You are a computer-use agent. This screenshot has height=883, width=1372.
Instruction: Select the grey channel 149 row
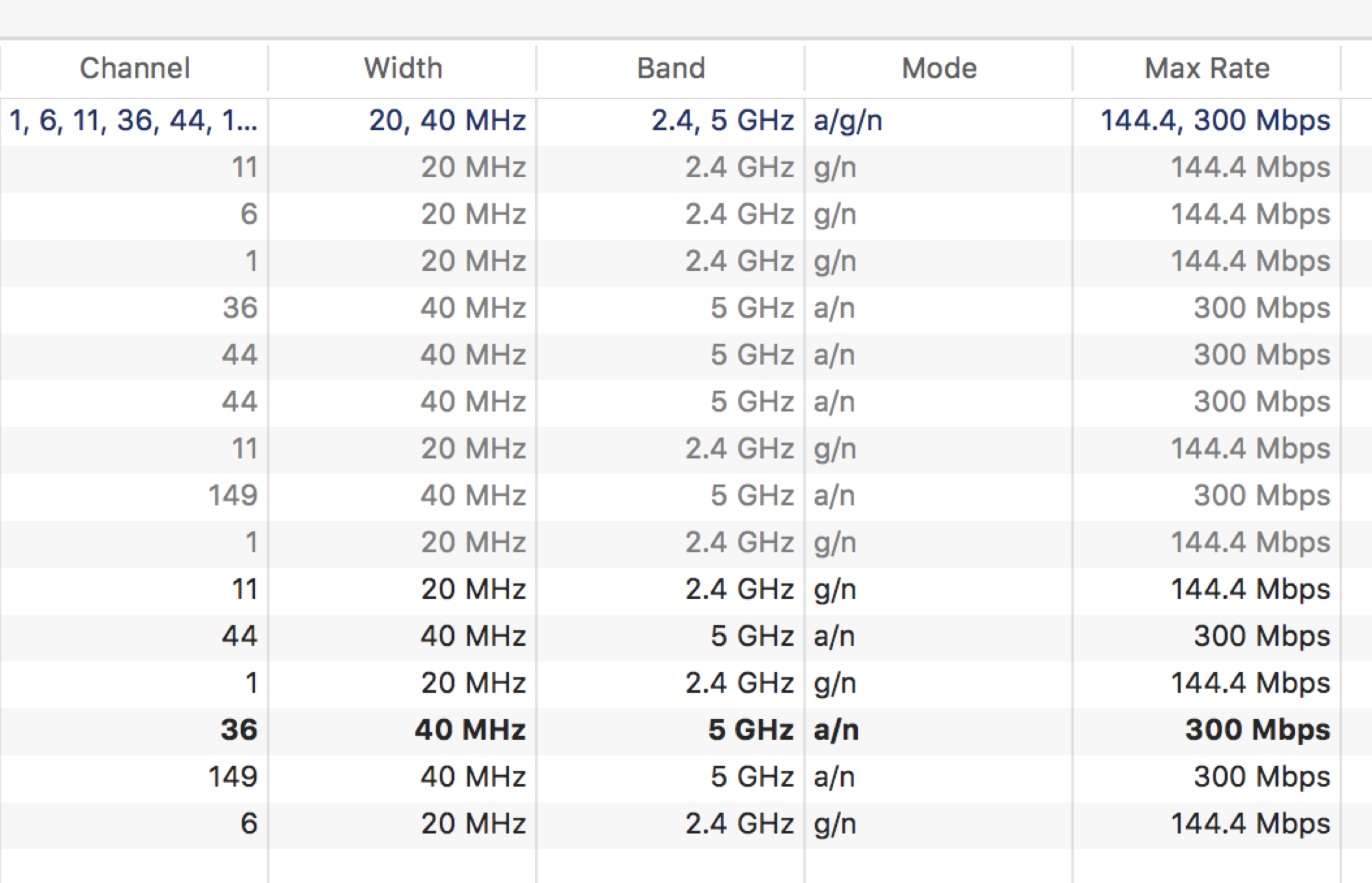coord(686,496)
